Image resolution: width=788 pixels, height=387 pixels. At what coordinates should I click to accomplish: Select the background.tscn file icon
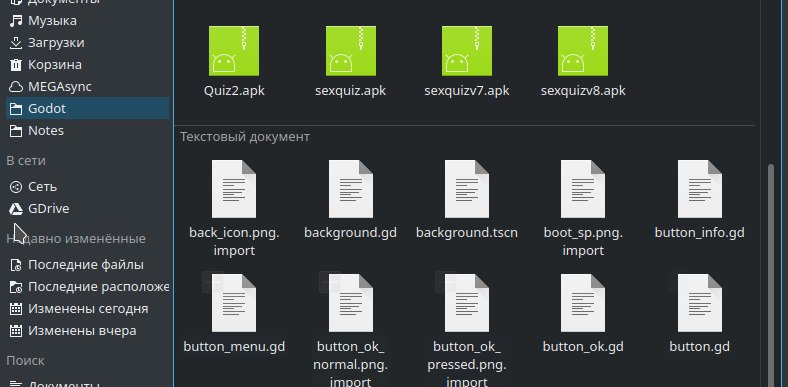coord(467,189)
